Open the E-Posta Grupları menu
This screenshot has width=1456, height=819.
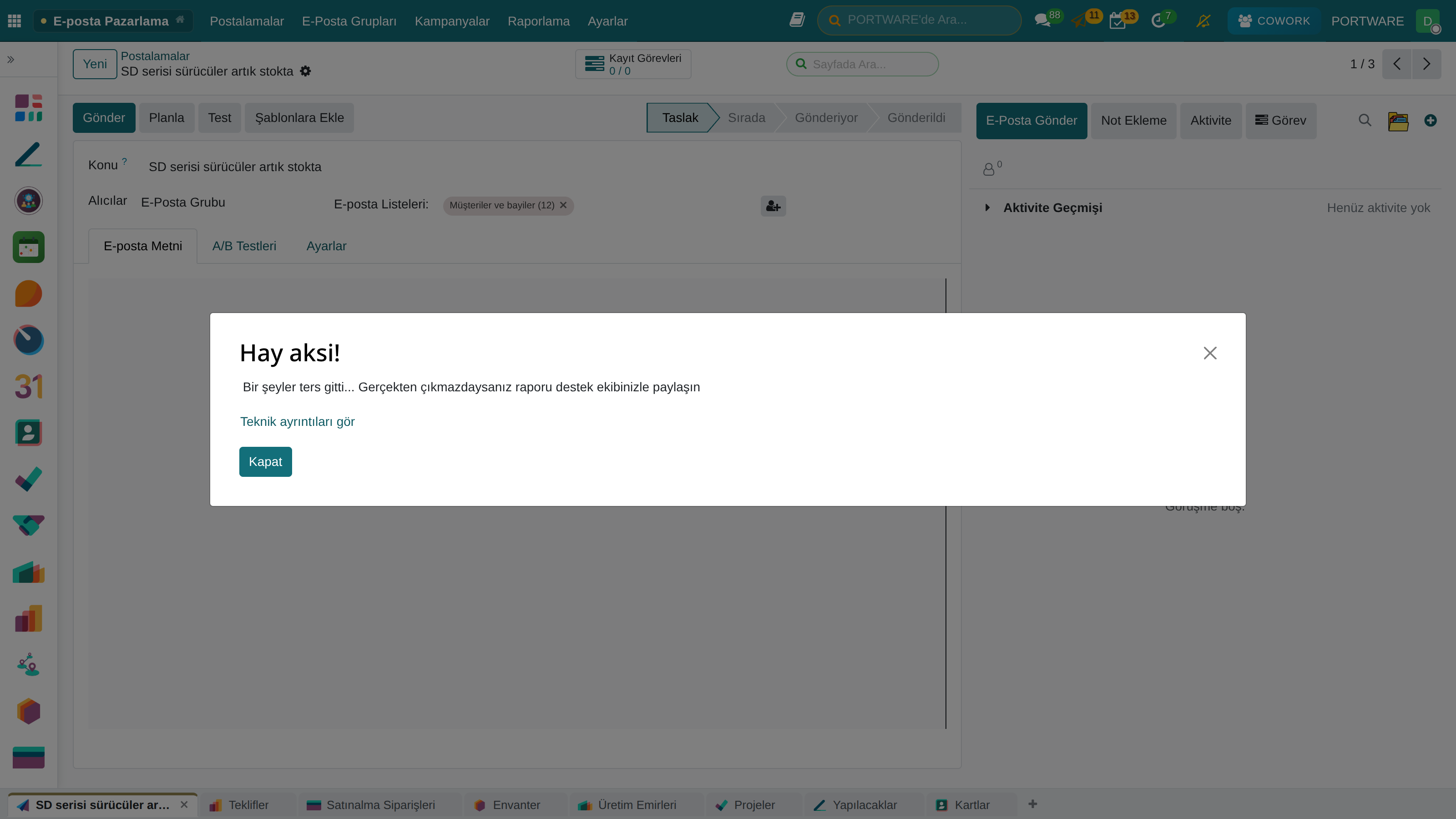(349, 21)
